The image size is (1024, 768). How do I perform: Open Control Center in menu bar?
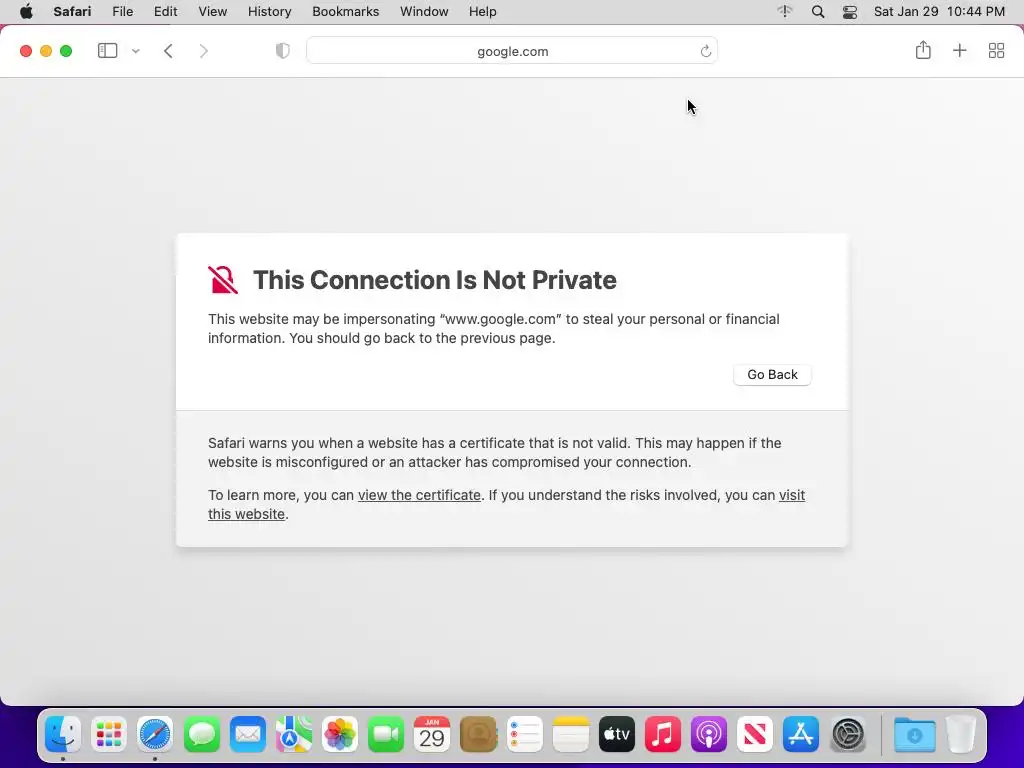(850, 12)
